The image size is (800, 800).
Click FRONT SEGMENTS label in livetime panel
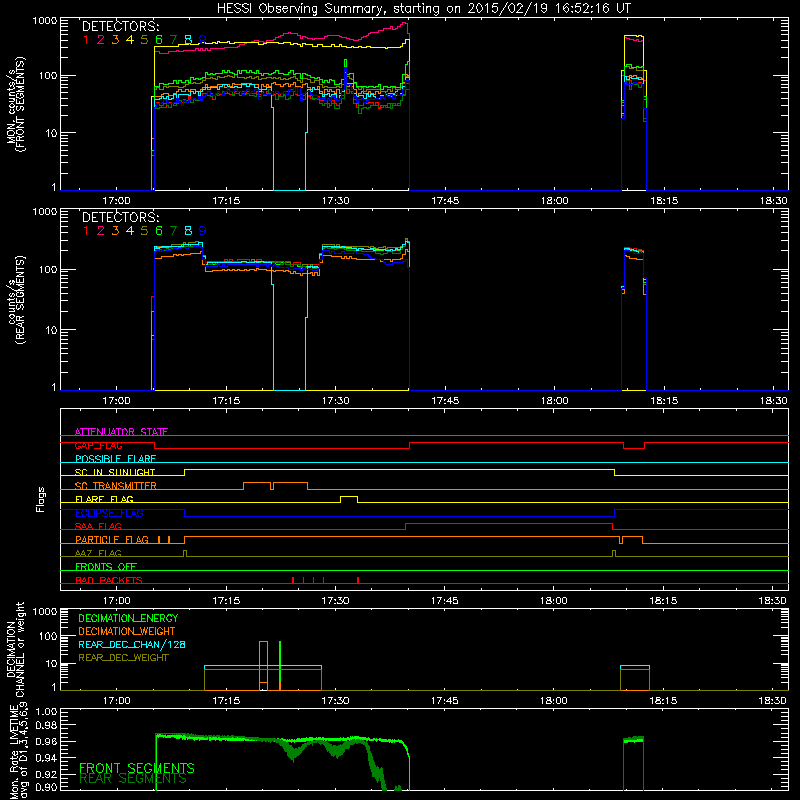[x=137, y=768]
